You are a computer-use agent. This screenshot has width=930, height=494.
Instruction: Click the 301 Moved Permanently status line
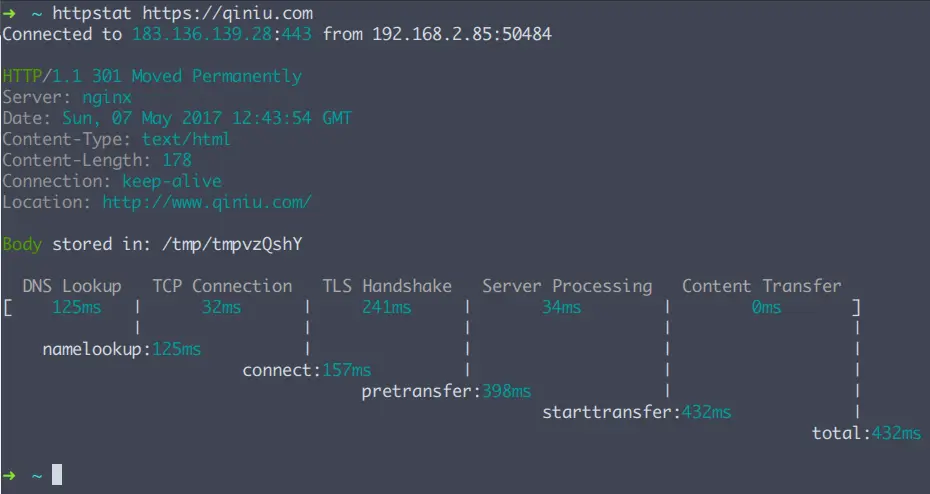[152, 76]
